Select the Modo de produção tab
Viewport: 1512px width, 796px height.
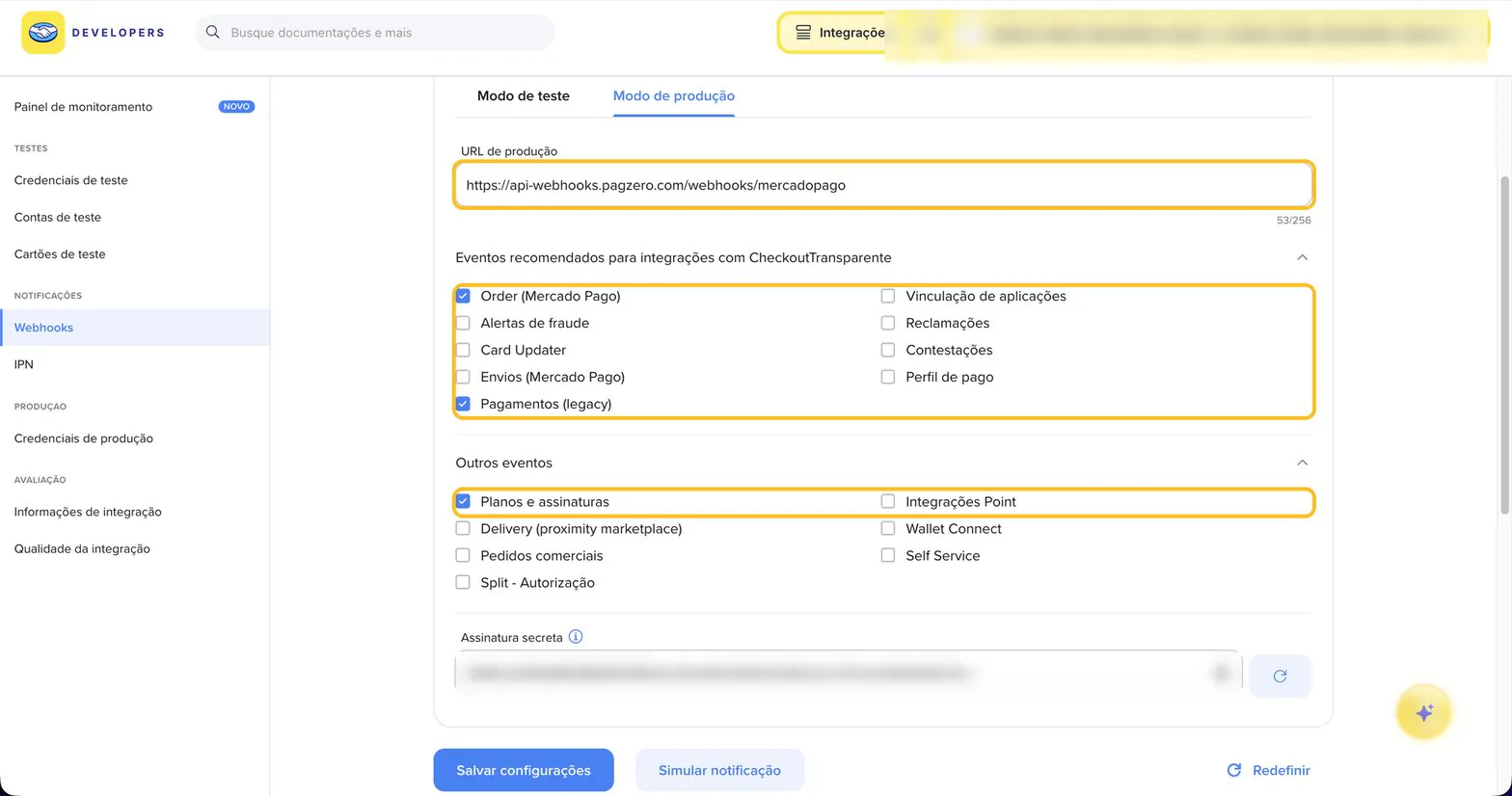coord(674,96)
